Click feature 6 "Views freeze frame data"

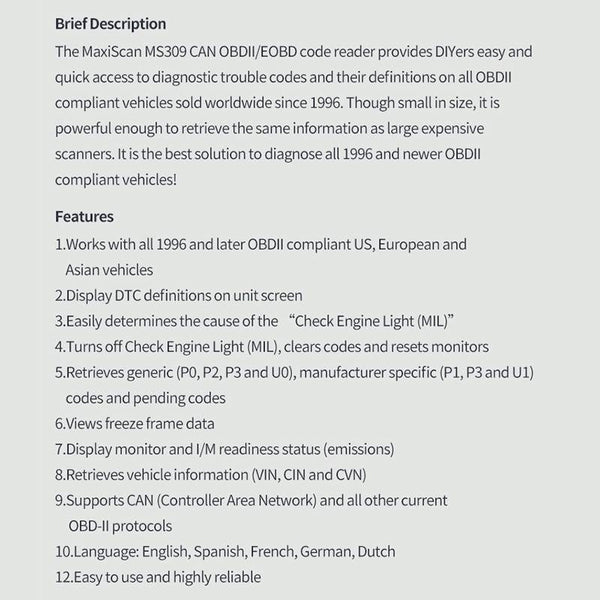coord(134,423)
